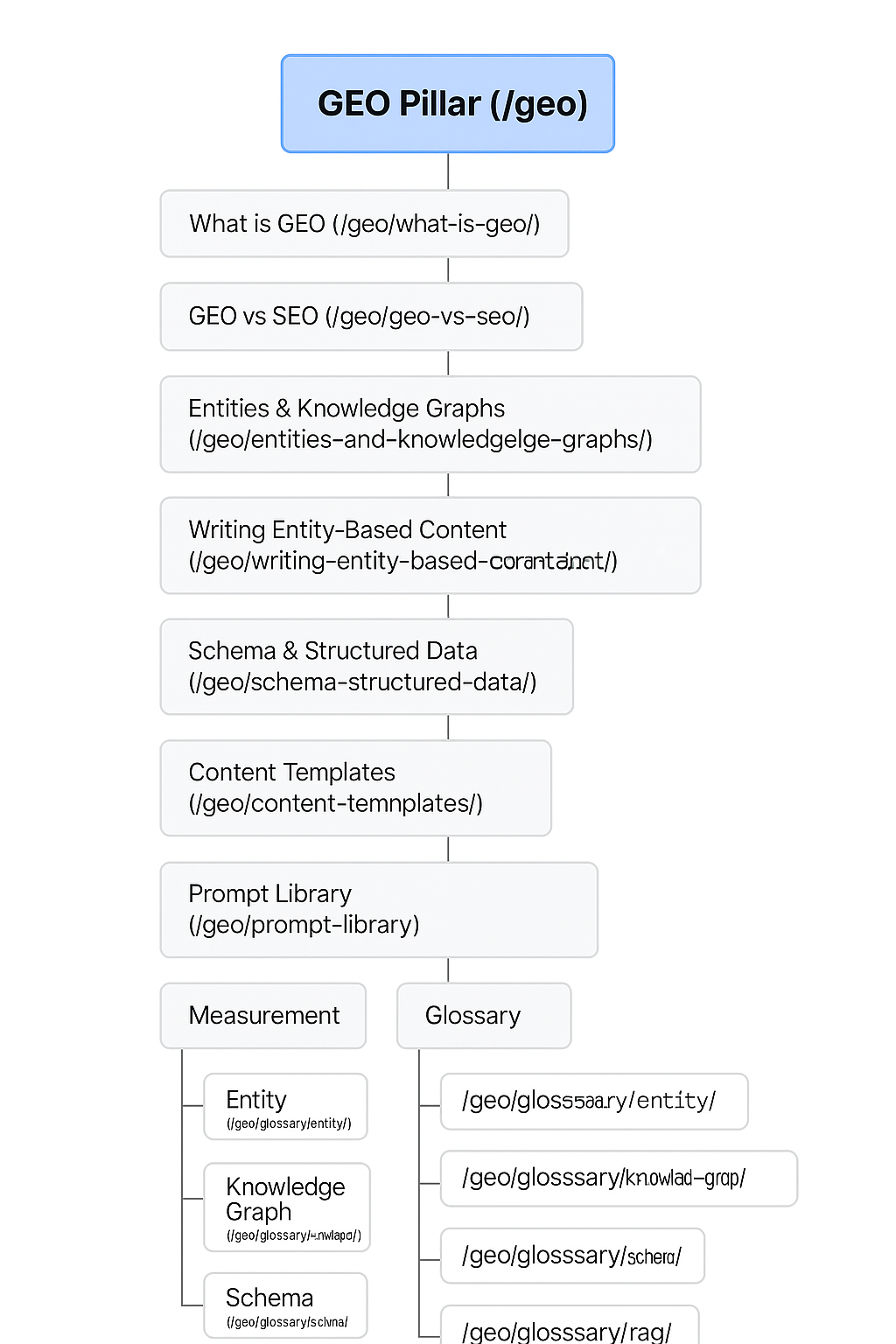Click the Entity child box under Measurement
Viewport: 896px width, 1344px height.
pos(285,1107)
